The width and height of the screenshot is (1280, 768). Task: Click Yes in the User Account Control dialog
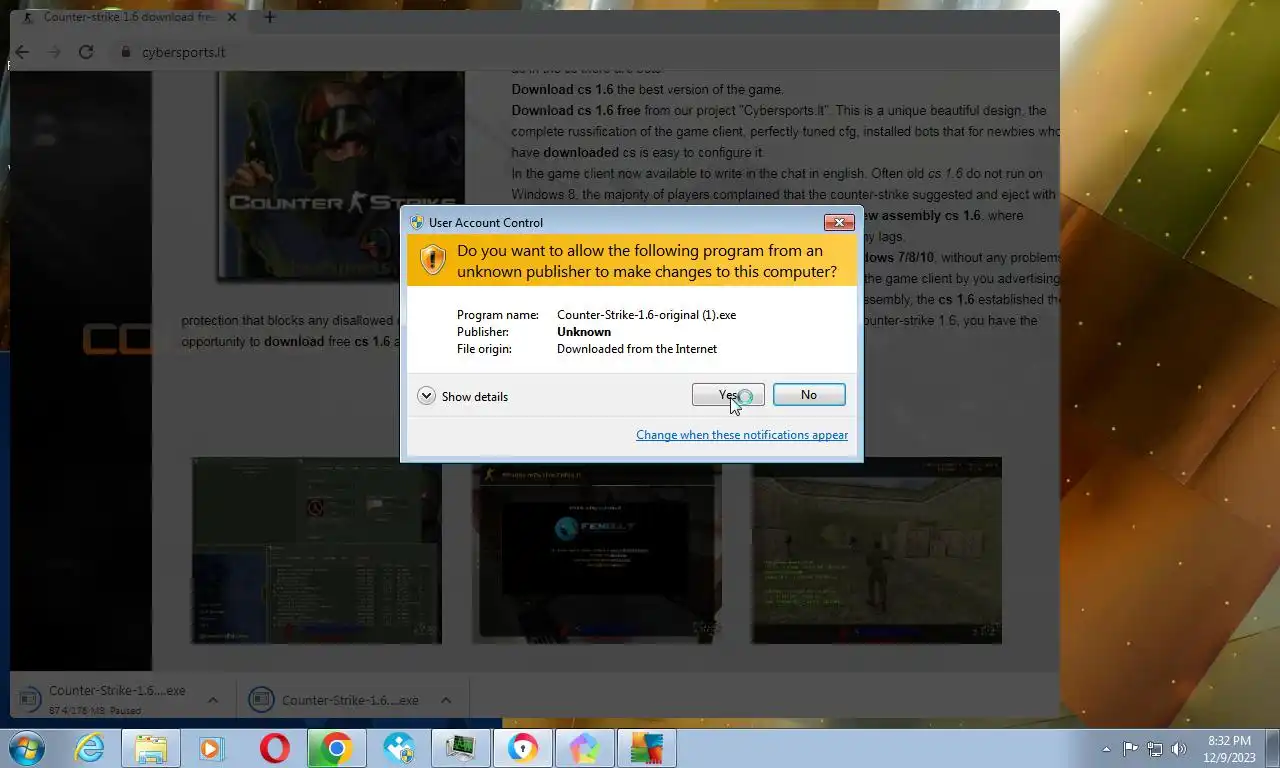click(728, 395)
